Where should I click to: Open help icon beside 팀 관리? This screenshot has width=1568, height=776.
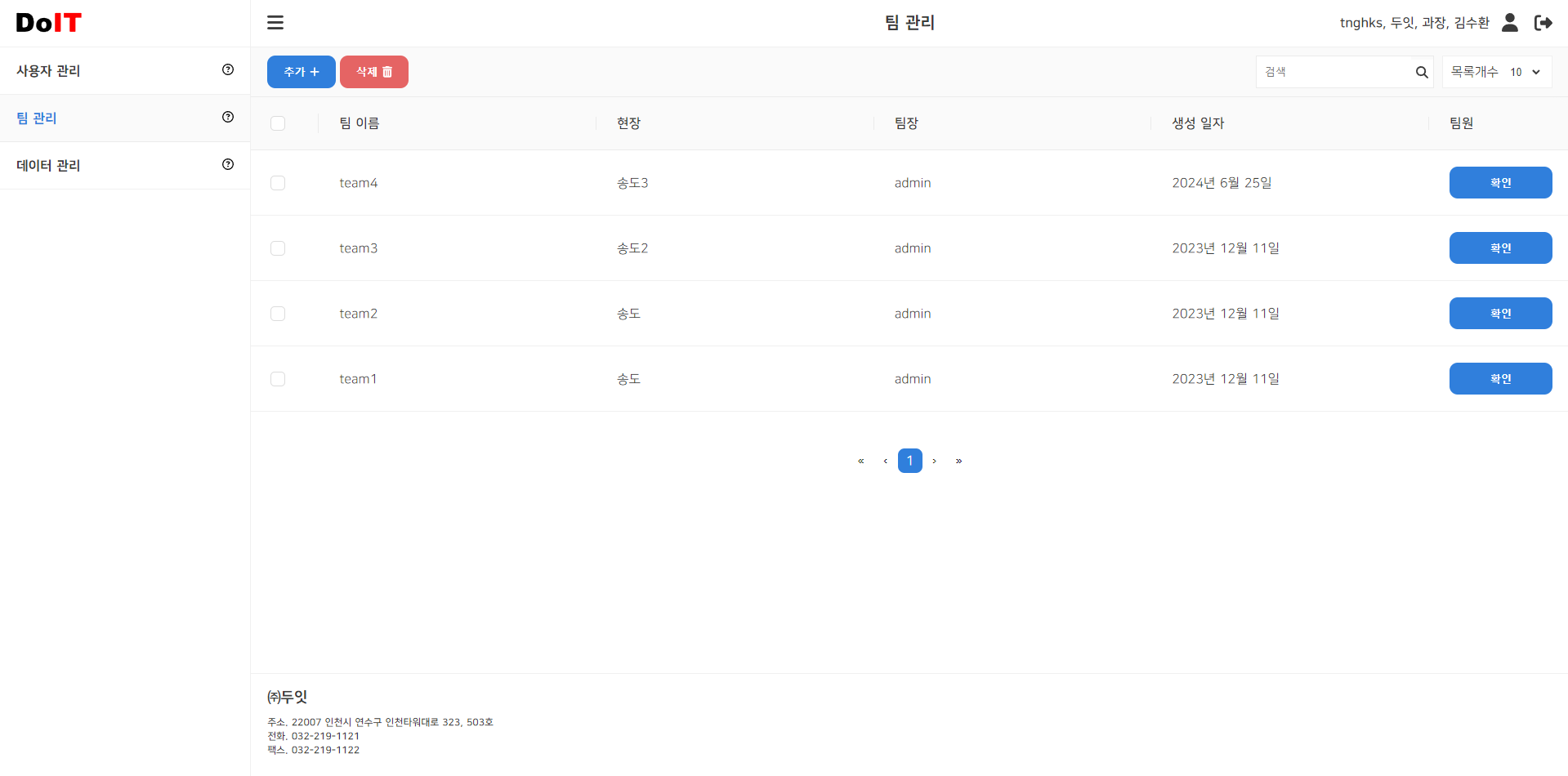click(x=228, y=117)
